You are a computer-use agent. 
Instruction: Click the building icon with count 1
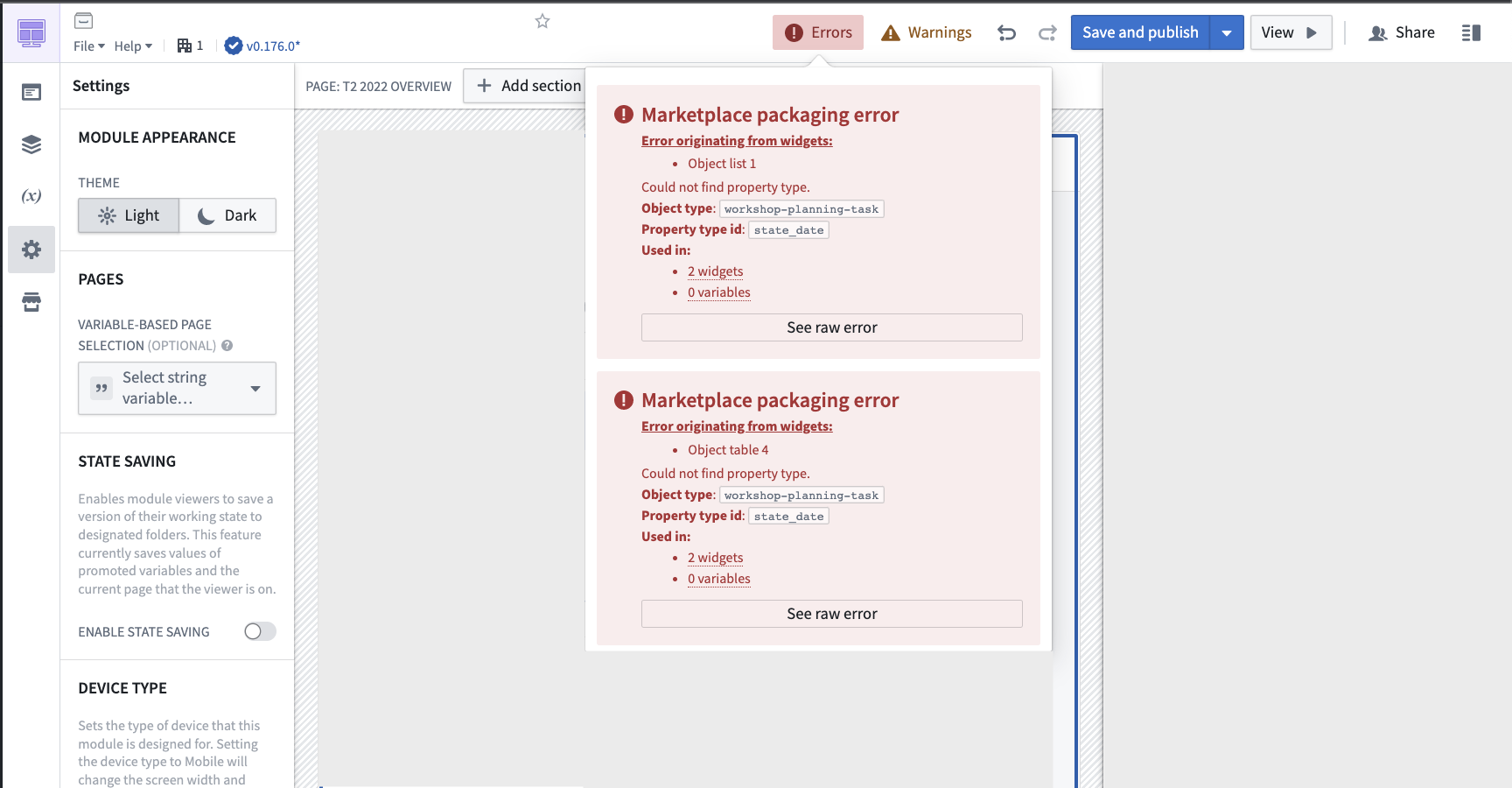coord(190,46)
